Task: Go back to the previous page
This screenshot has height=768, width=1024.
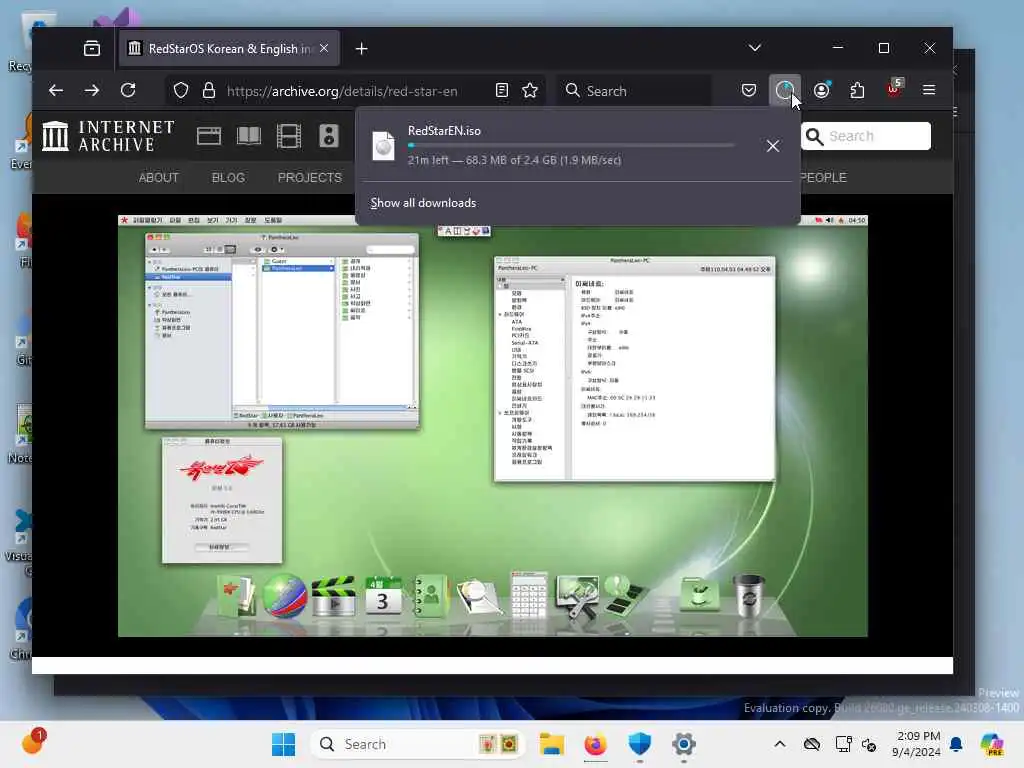Action: tap(56, 90)
